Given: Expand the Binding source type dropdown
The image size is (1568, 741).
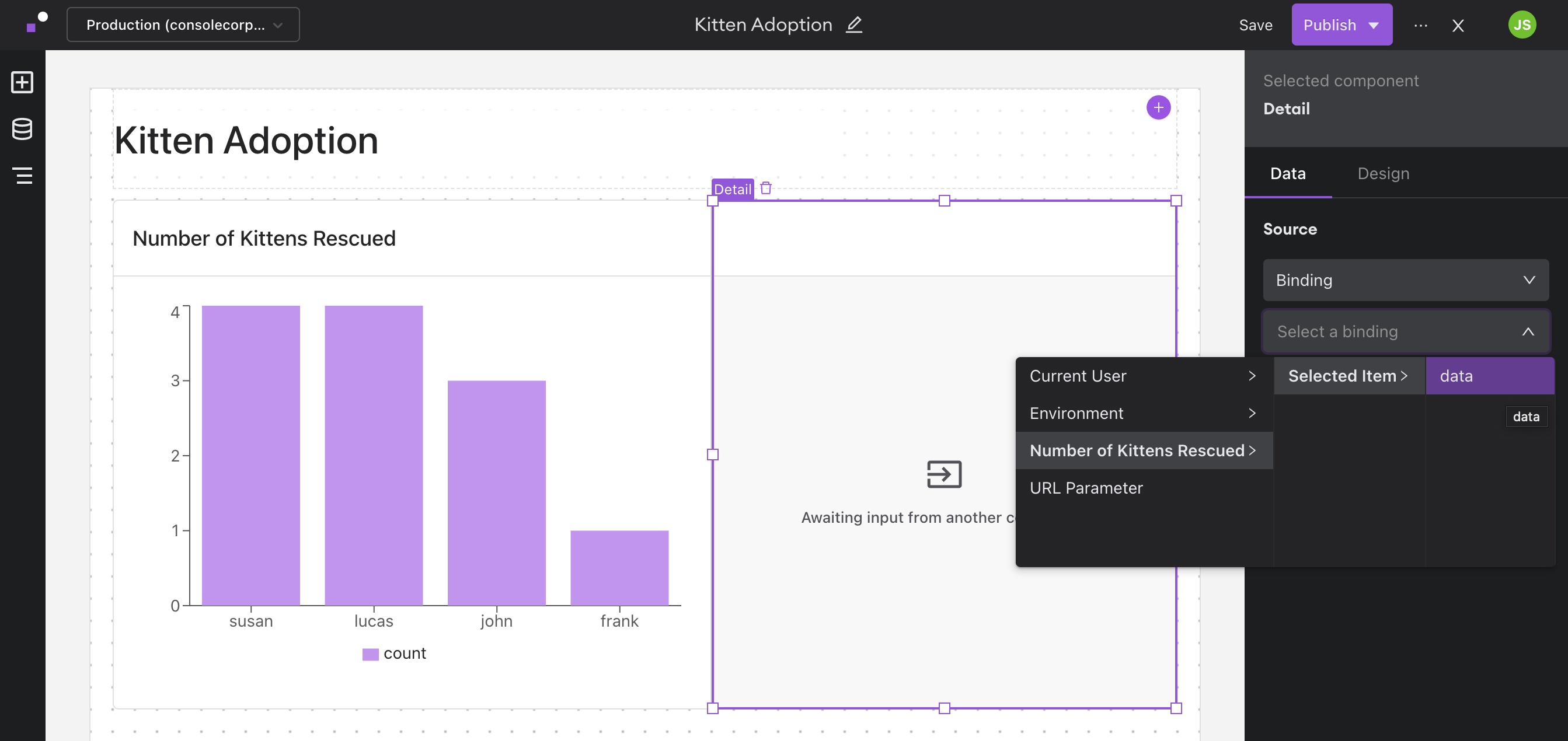Looking at the screenshot, I should (x=1405, y=280).
